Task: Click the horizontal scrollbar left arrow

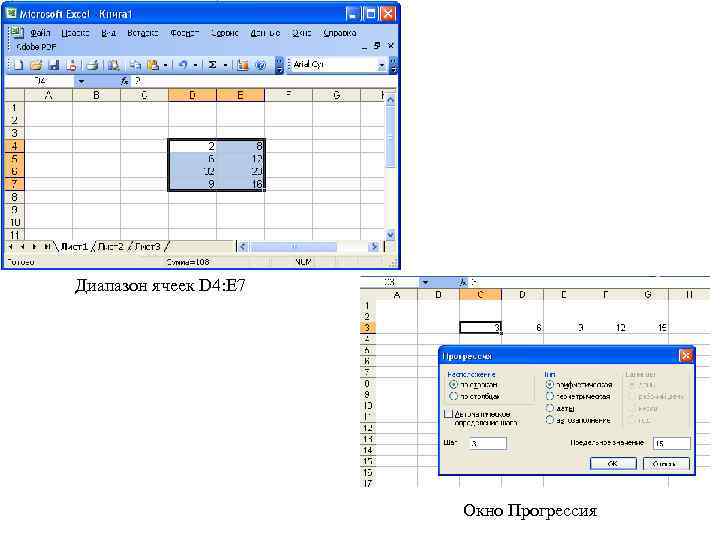Action: 243,247
